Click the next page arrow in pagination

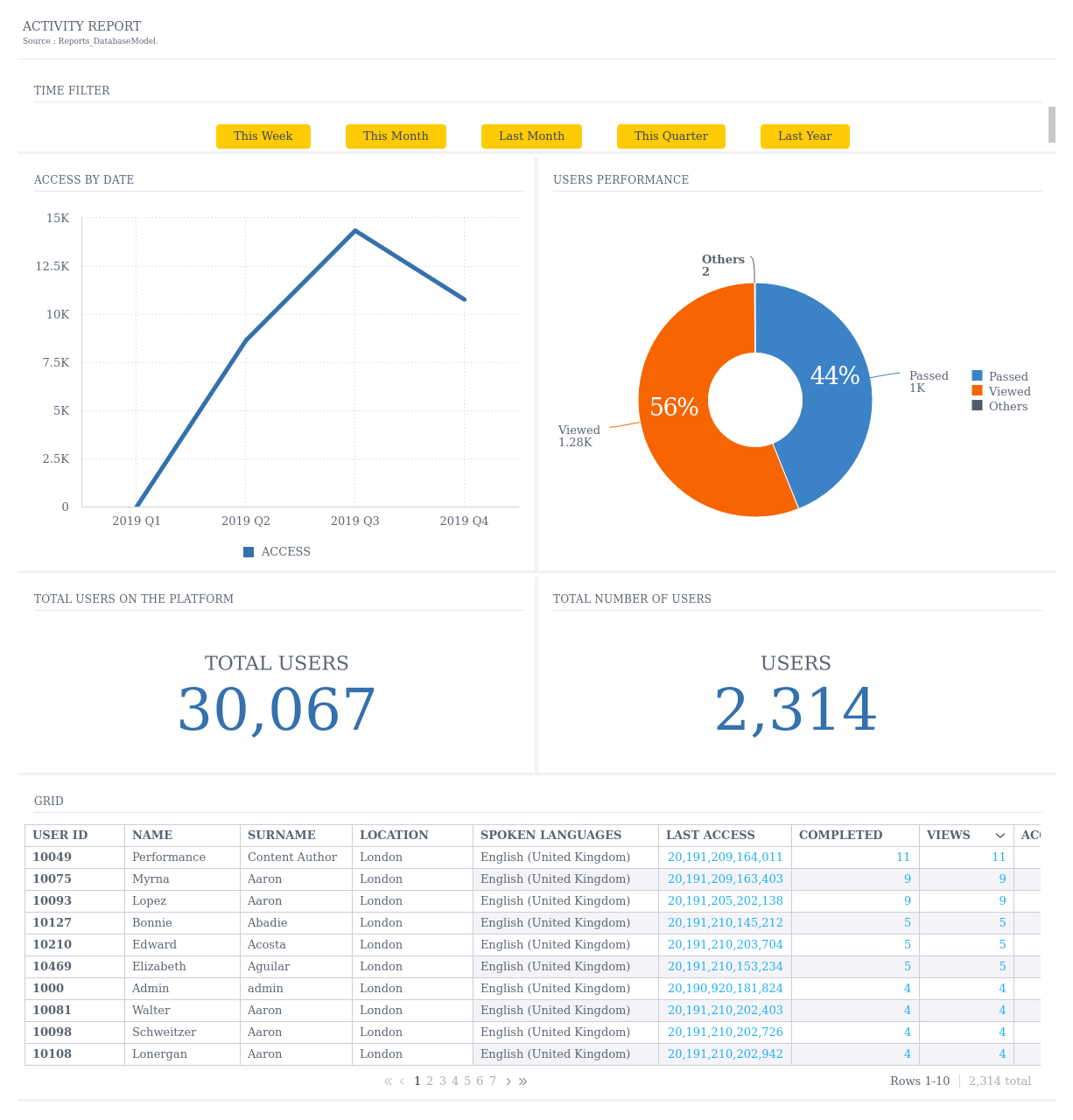(508, 1081)
